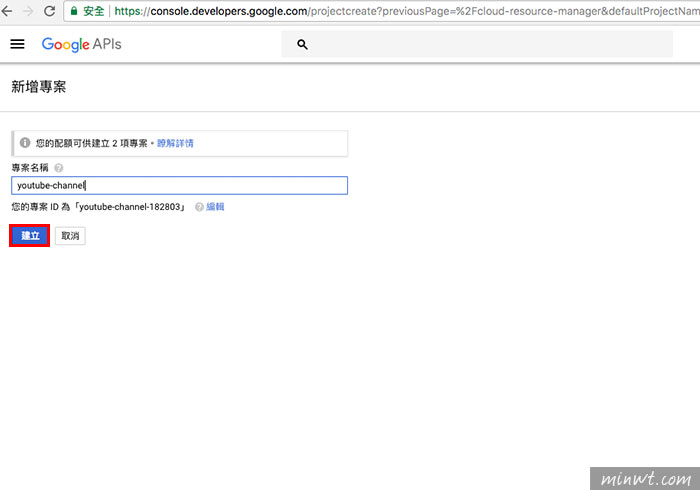The width and height of the screenshot is (700, 490).
Task: Click the 編輯 link to edit ID
Action: [x=215, y=207]
